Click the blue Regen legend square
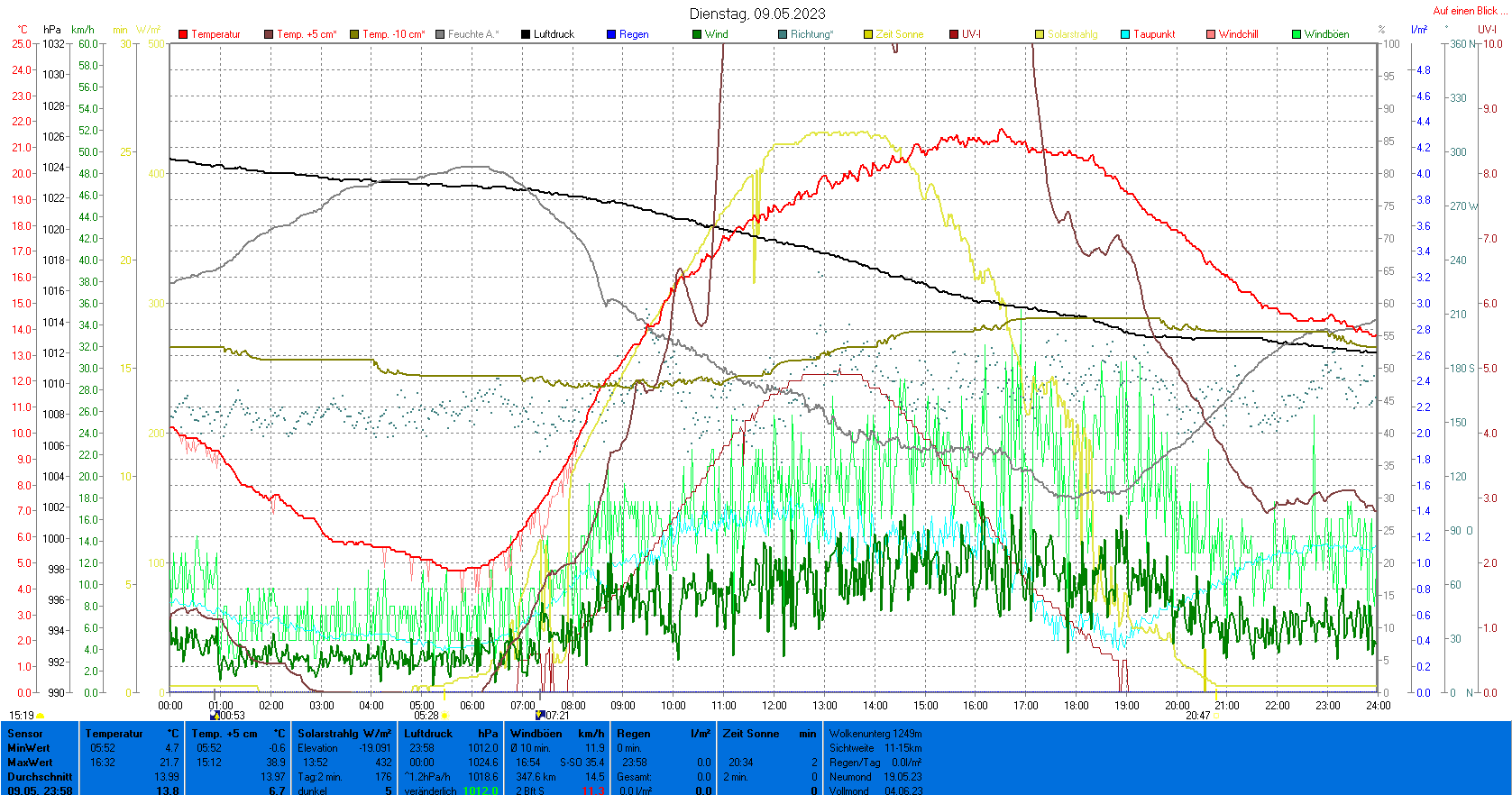1512x795 pixels. tap(611, 34)
